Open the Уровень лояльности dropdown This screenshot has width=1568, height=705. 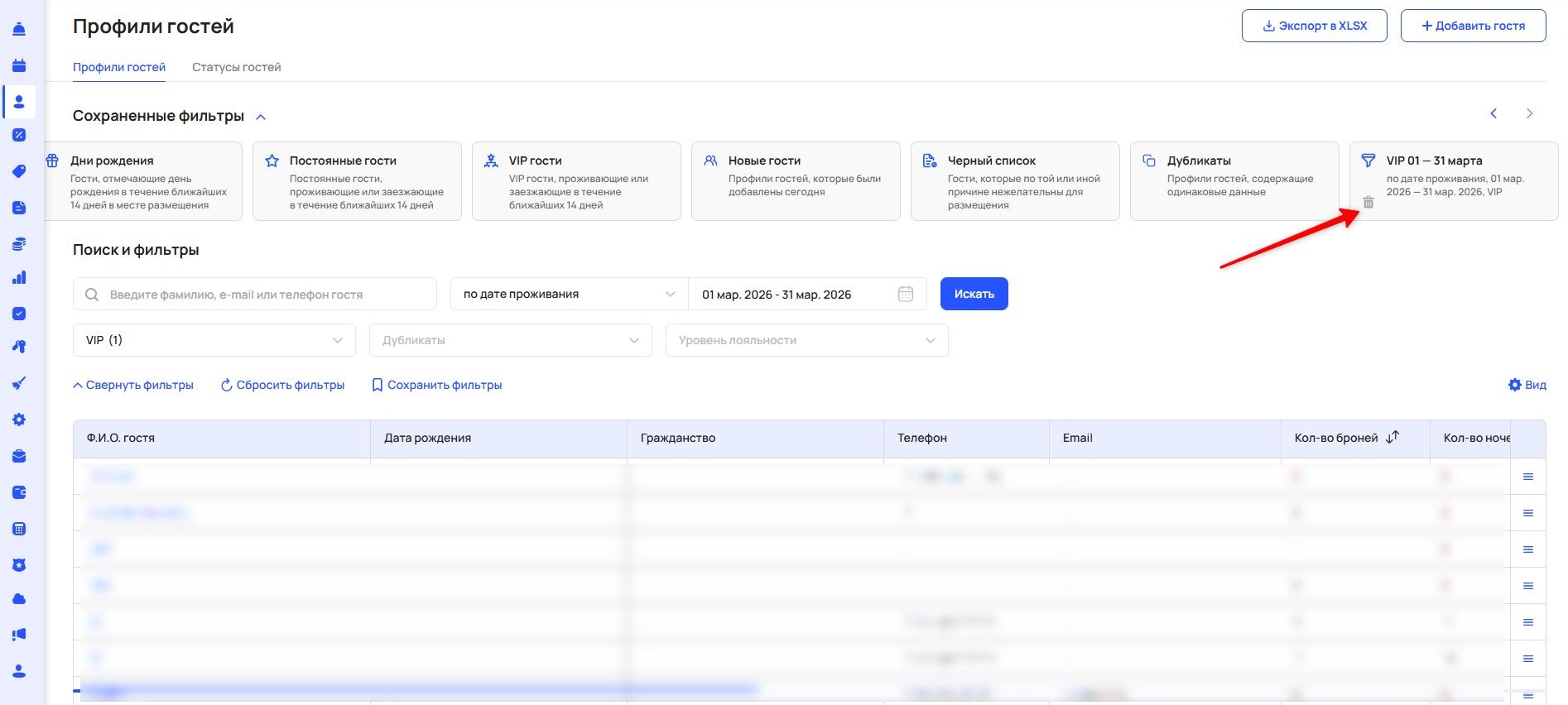pos(806,340)
